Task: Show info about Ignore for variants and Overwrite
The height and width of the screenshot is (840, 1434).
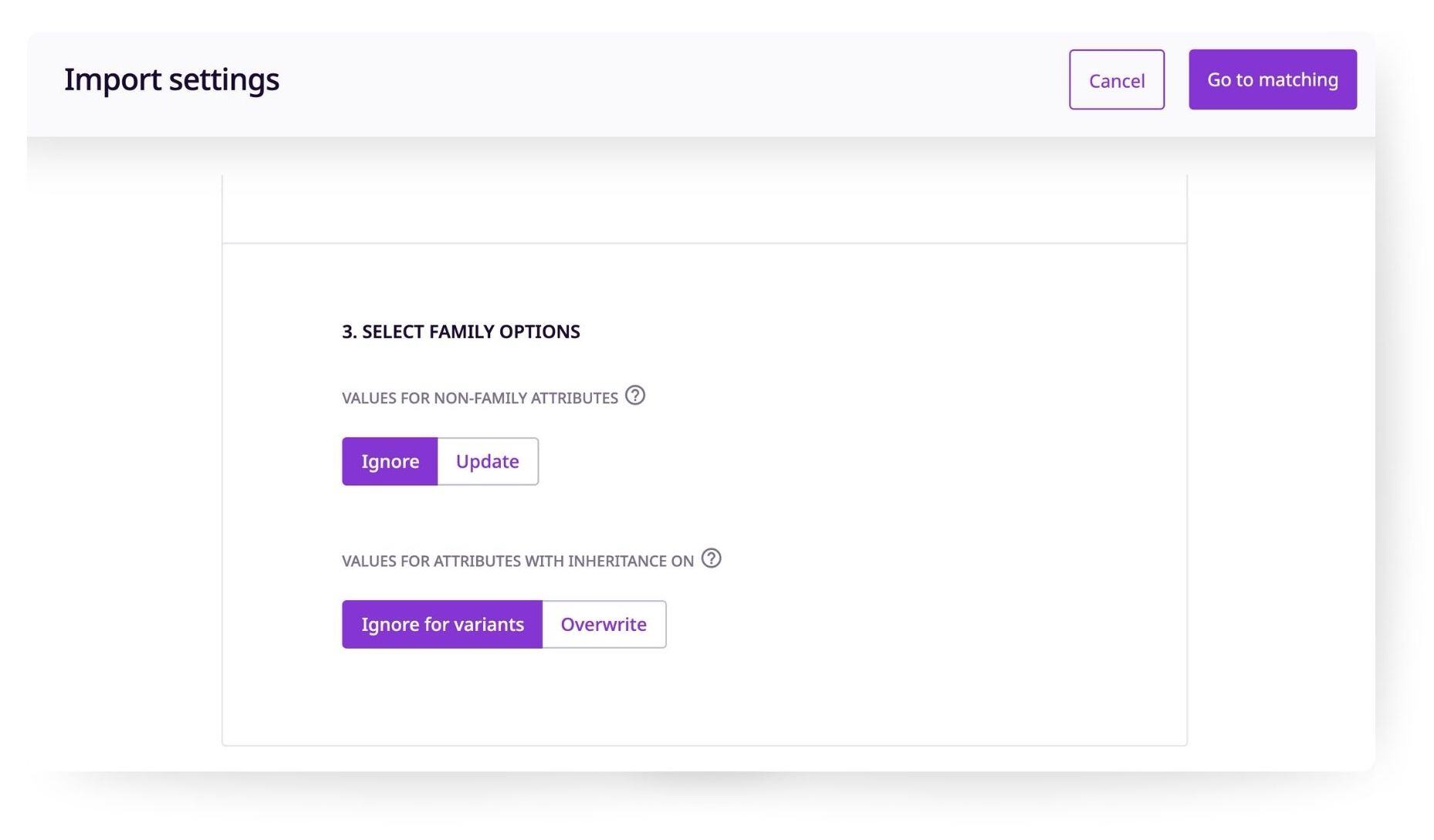Action: point(711,558)
